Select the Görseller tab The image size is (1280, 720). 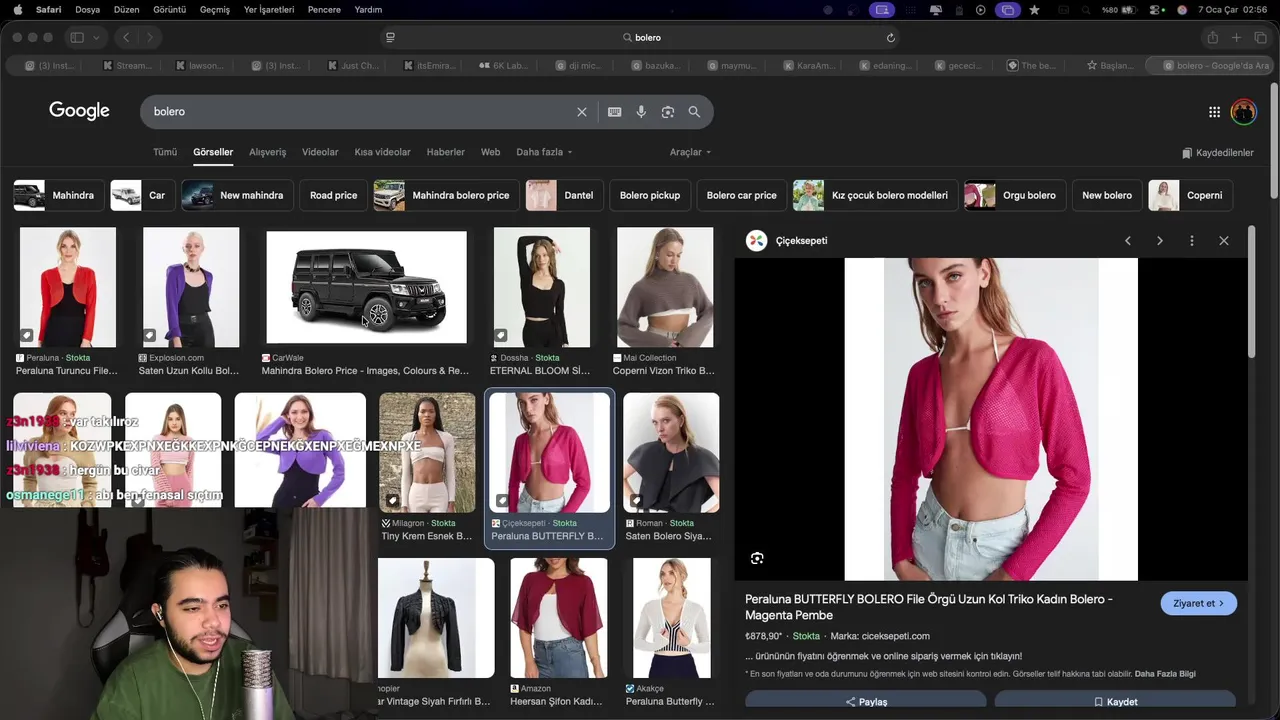(213, 152)
